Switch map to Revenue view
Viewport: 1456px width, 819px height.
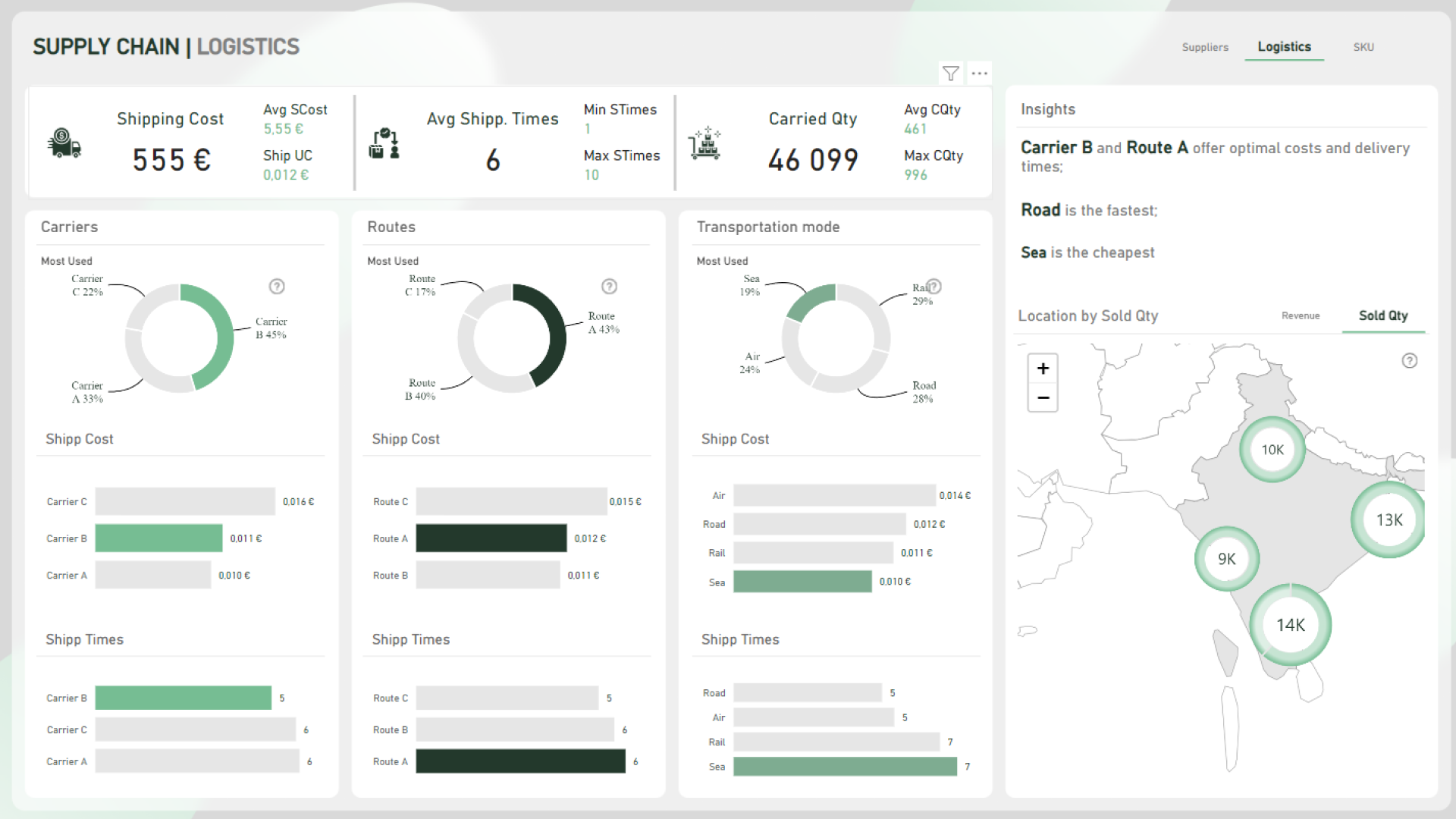1301,315
